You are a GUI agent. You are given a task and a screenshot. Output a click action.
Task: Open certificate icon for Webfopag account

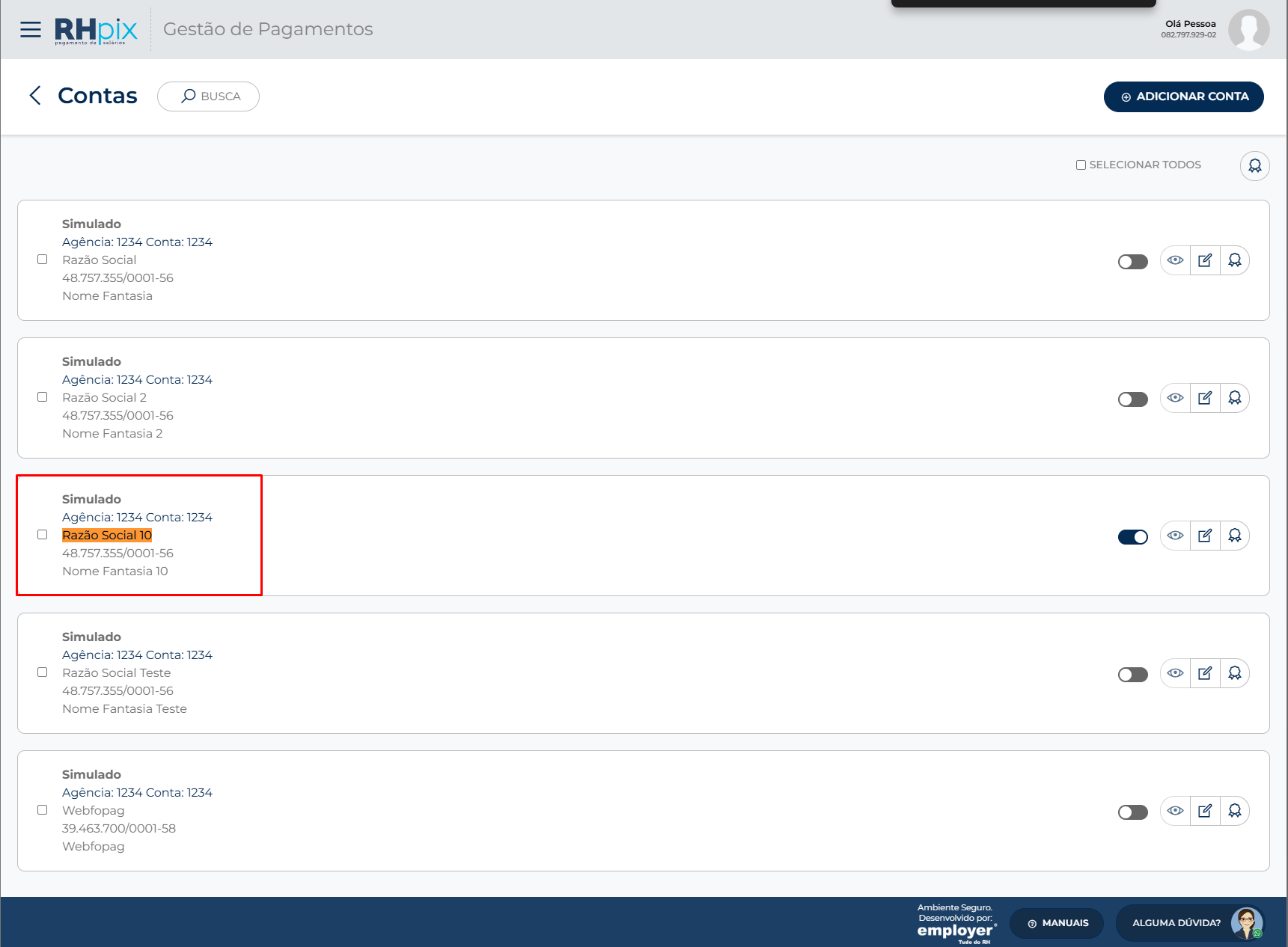point(1235,811)
